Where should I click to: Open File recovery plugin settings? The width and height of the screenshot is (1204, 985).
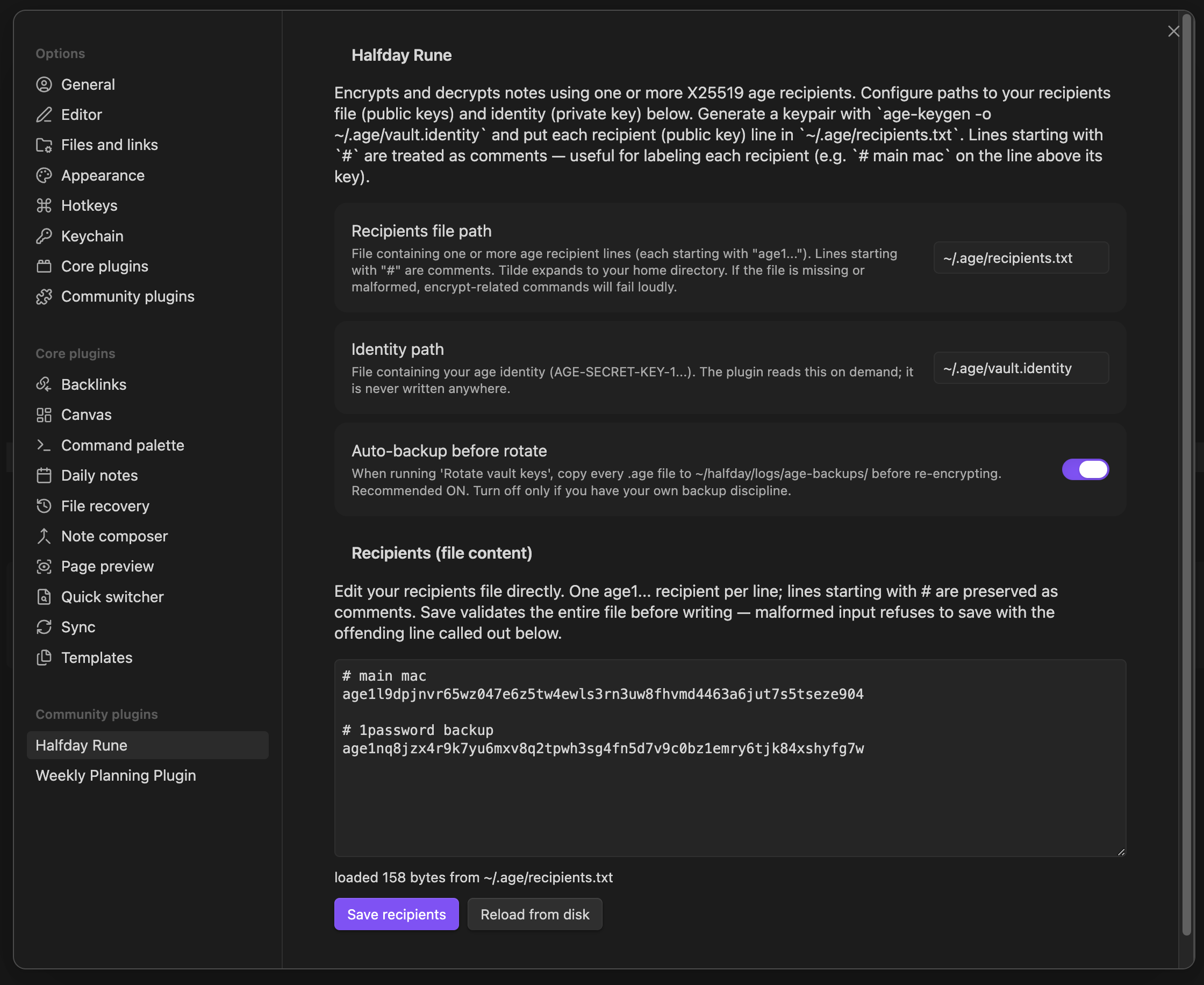tap(147, 506)
